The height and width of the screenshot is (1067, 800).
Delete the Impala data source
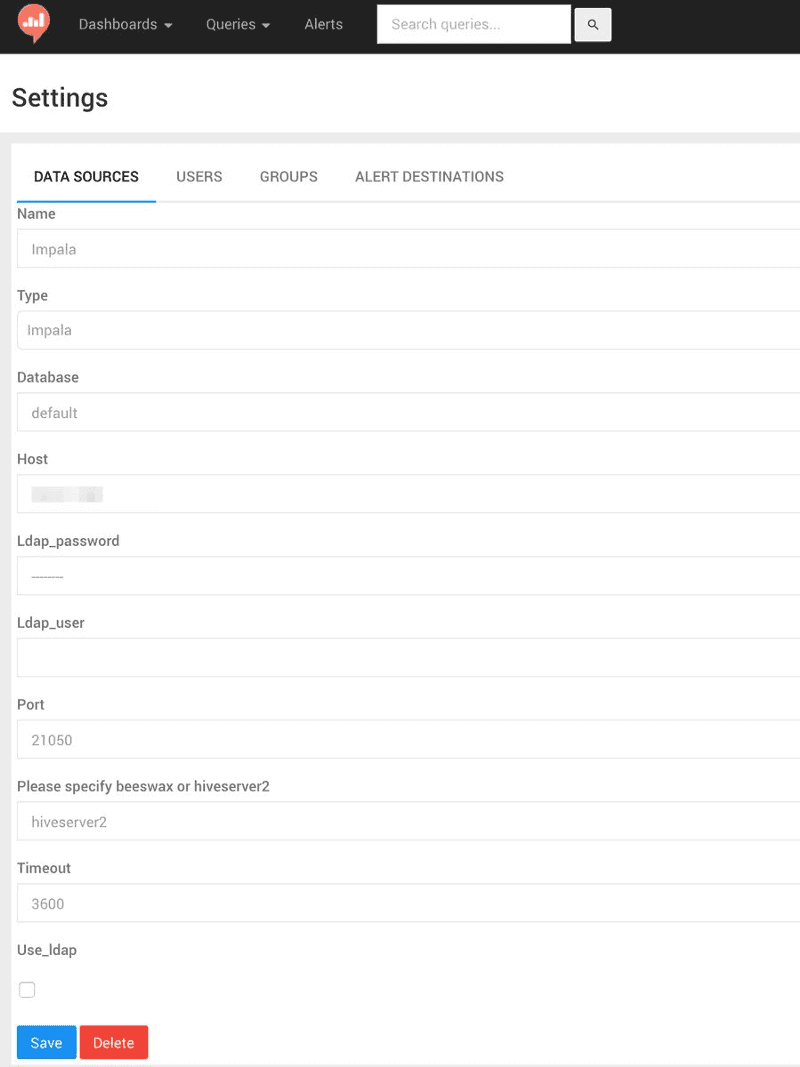(113, 1042)
